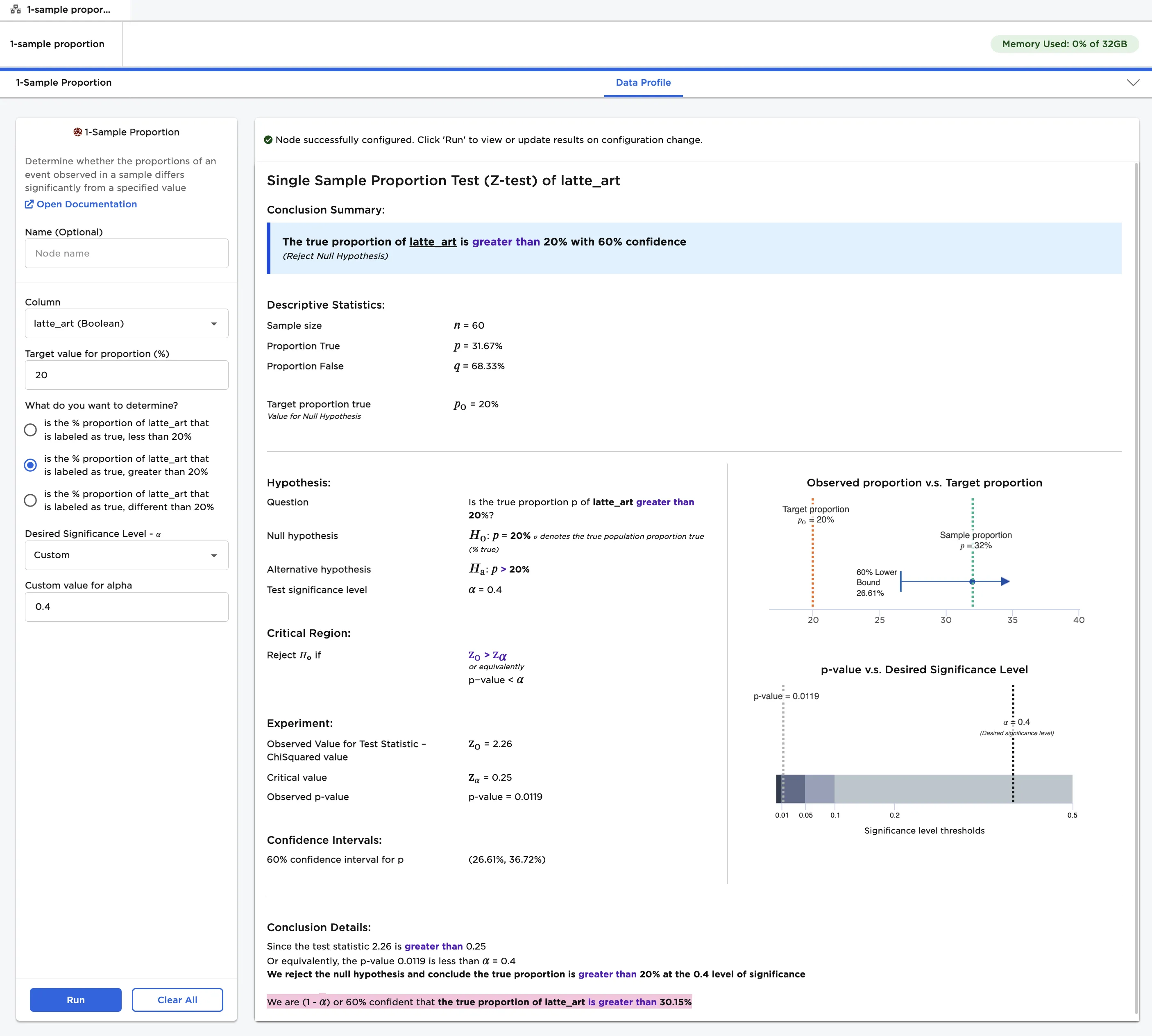Select the 'greater than 20%' radio option
Viewport: 1152px width, 1036px height.
coord(30,465)
